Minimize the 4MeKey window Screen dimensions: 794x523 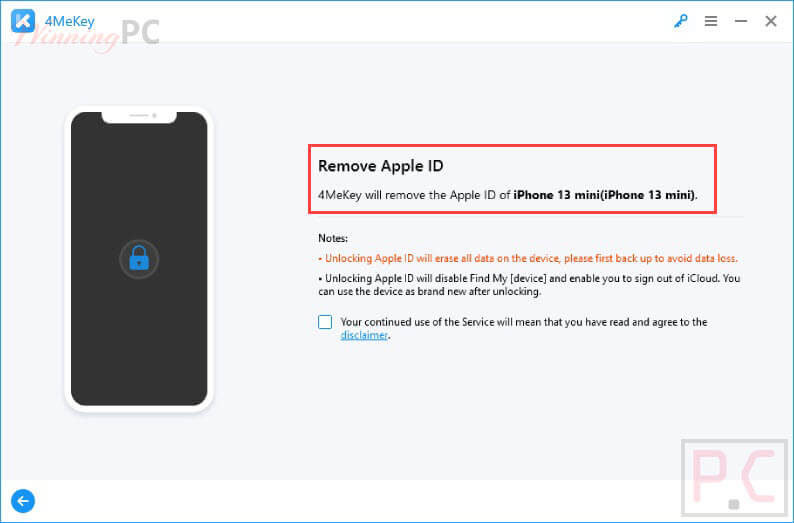coord(741,21)
